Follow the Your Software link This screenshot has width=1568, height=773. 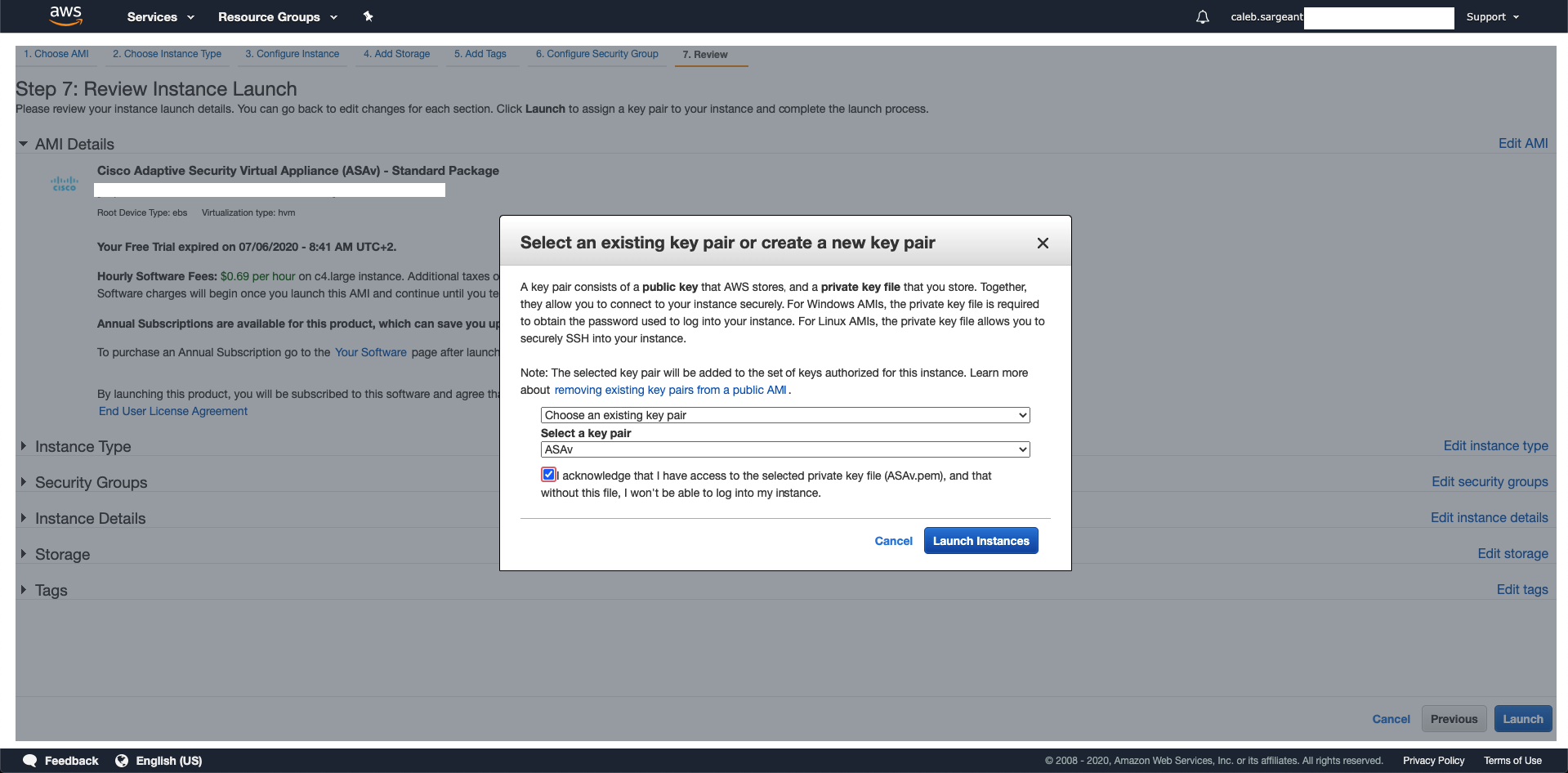pos(371,352)
